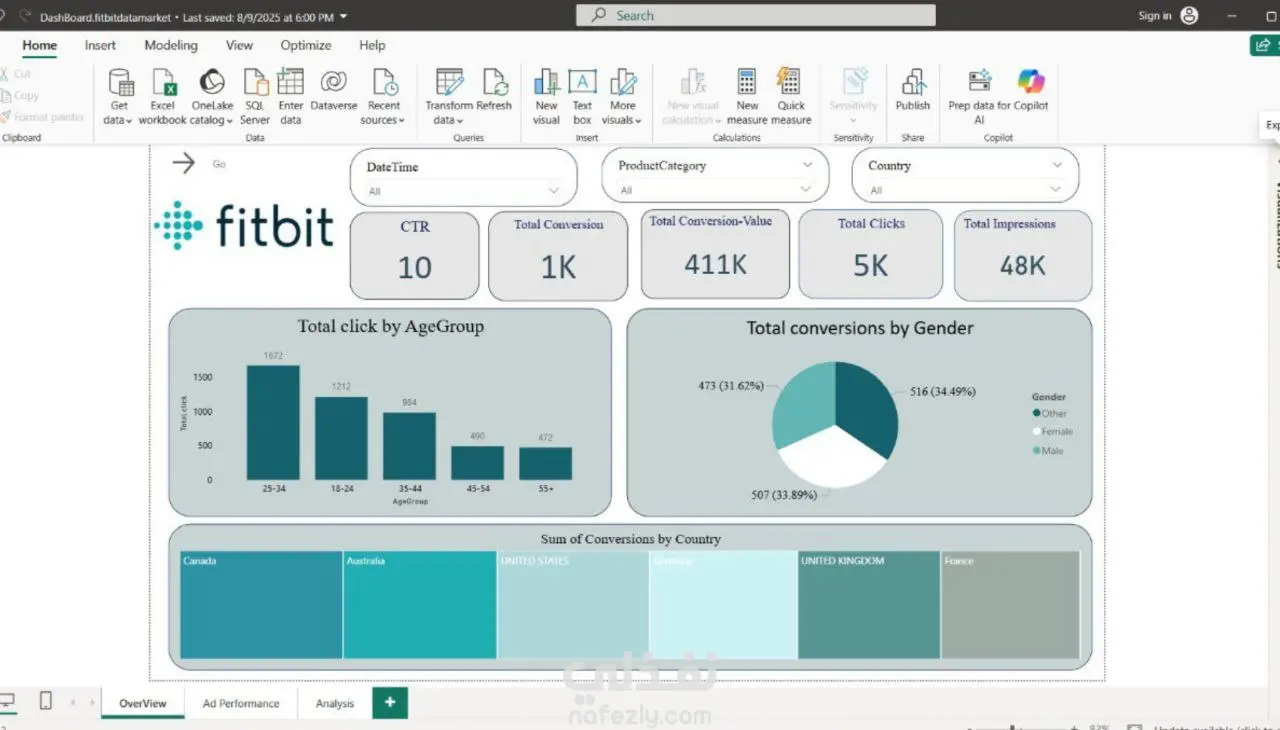1280x730 pixels.
Task: Select the Optimize ribbon tab
Action: point(306,45)
